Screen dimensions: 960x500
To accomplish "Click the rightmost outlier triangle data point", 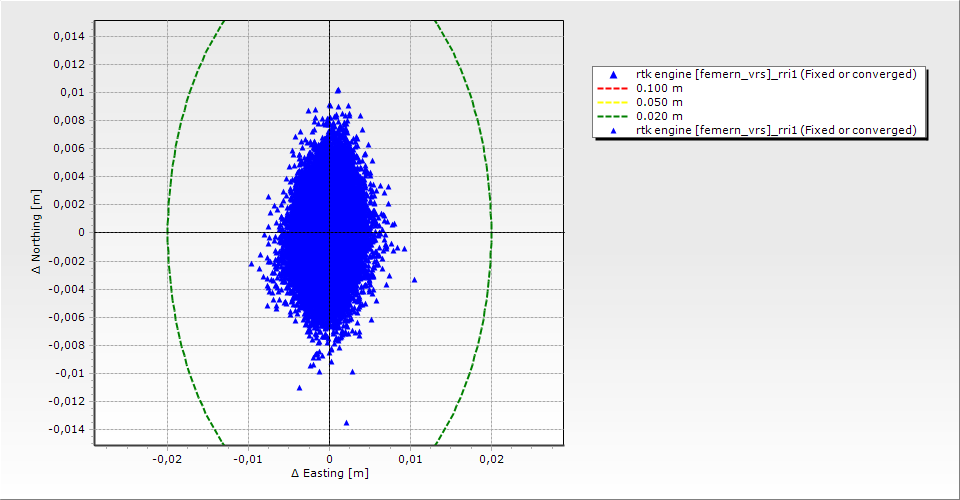I will tap(414, 279).
